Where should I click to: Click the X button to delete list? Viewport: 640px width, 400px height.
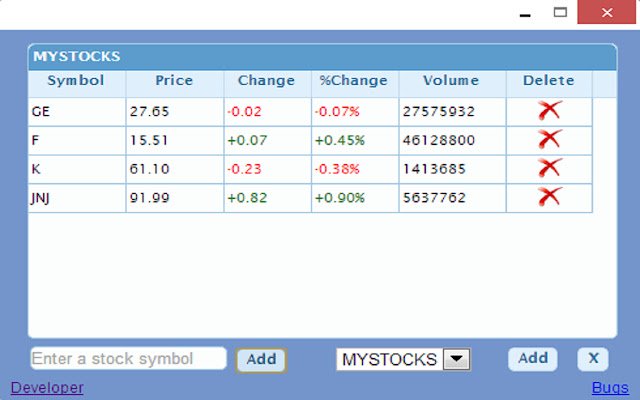click(x=593, y=359)
